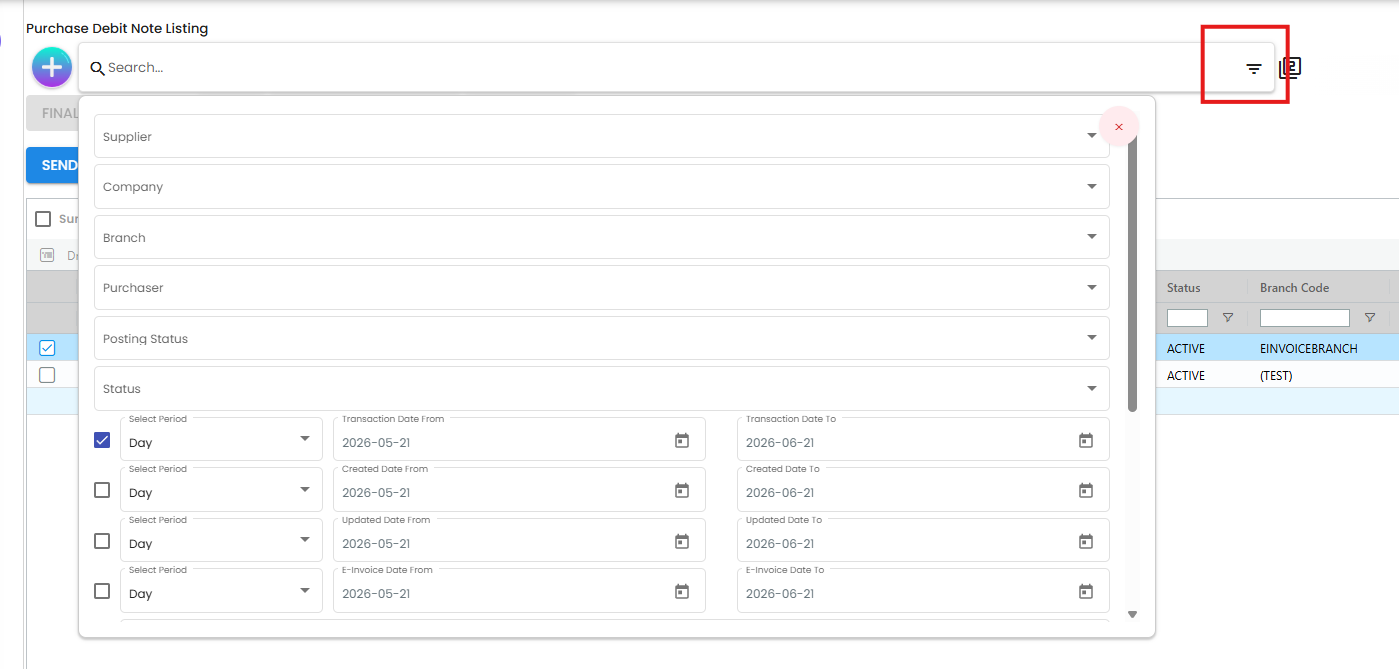Enable the Created Date period checkbox
The image size is (1399, 669).
pos(102,490)
